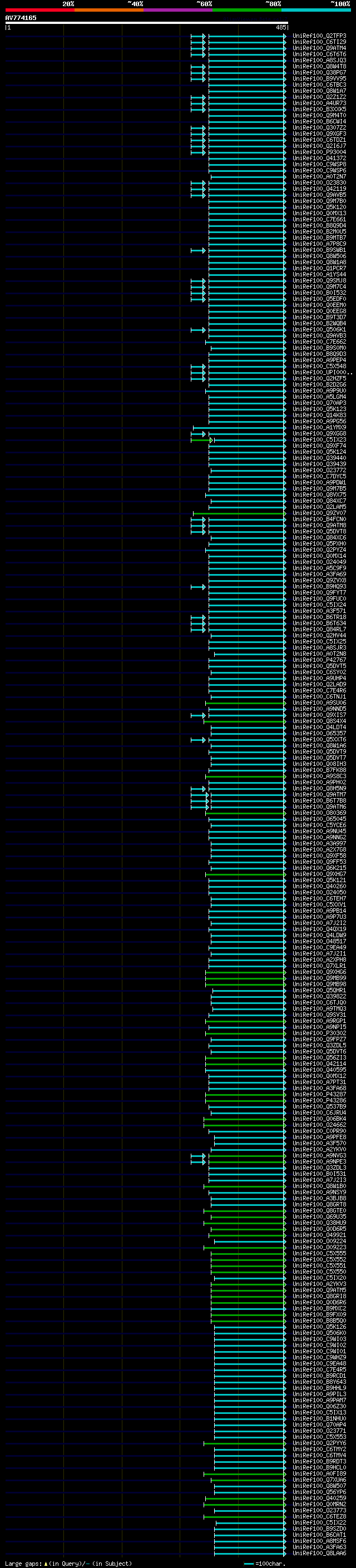
Task: Select hit label UniRef100_A0T2N7
Action: click(x=319, y=176)
